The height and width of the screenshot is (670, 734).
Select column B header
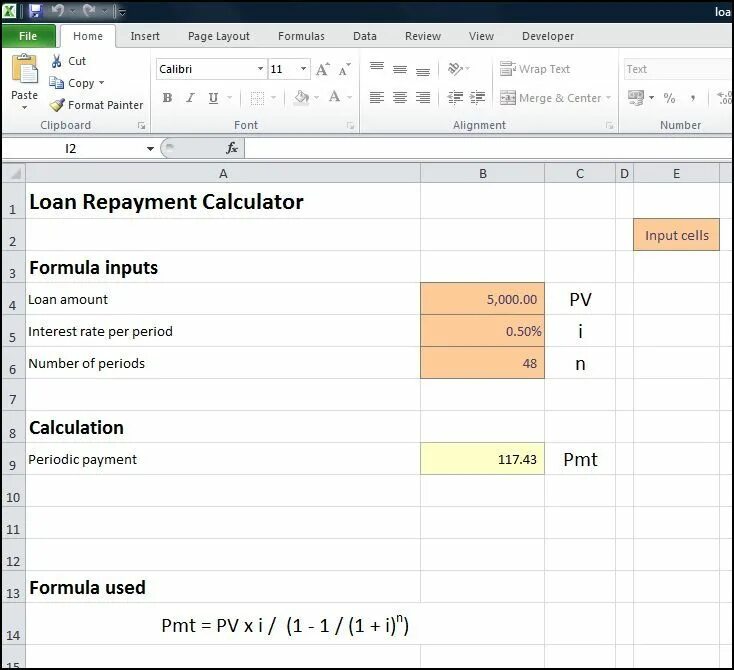tap(483, 173)
